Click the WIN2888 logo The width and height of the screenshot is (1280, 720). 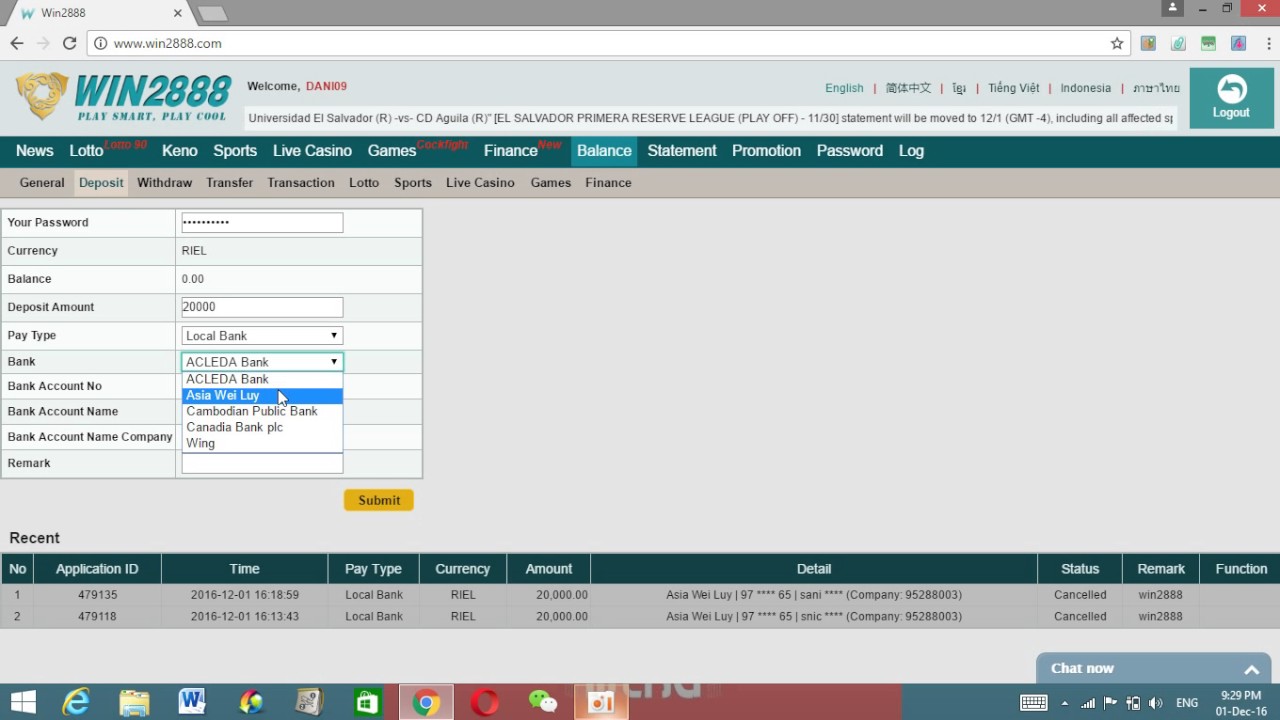(x=123, y=97)
